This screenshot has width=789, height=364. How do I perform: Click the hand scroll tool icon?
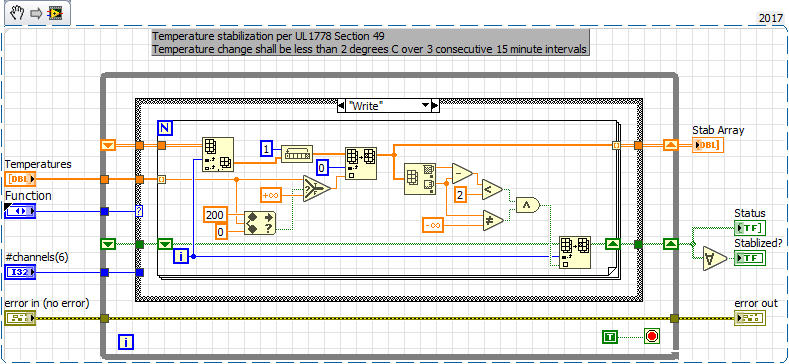(17, 14)
